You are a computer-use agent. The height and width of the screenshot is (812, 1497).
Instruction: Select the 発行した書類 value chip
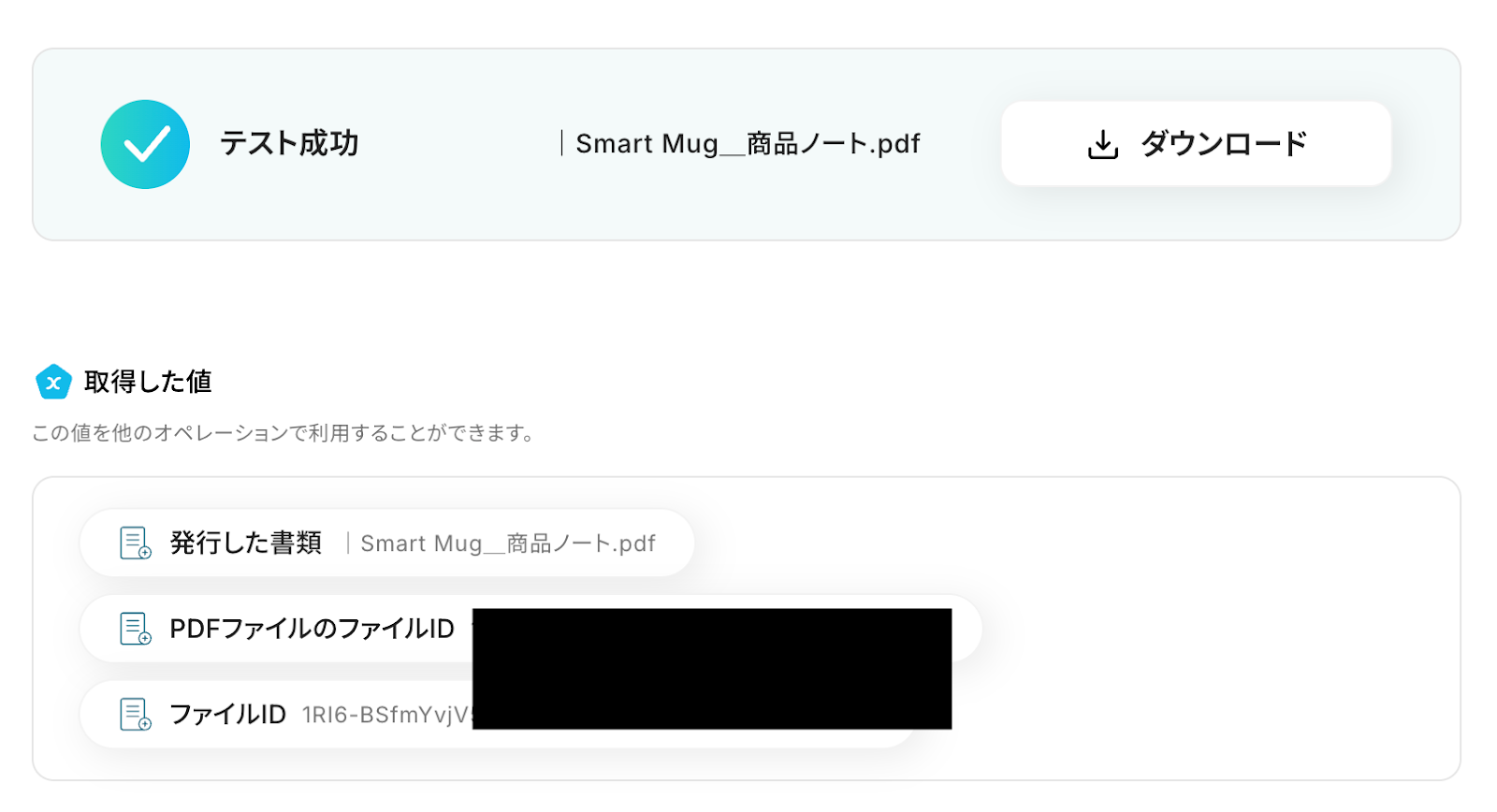coord(245,543)
